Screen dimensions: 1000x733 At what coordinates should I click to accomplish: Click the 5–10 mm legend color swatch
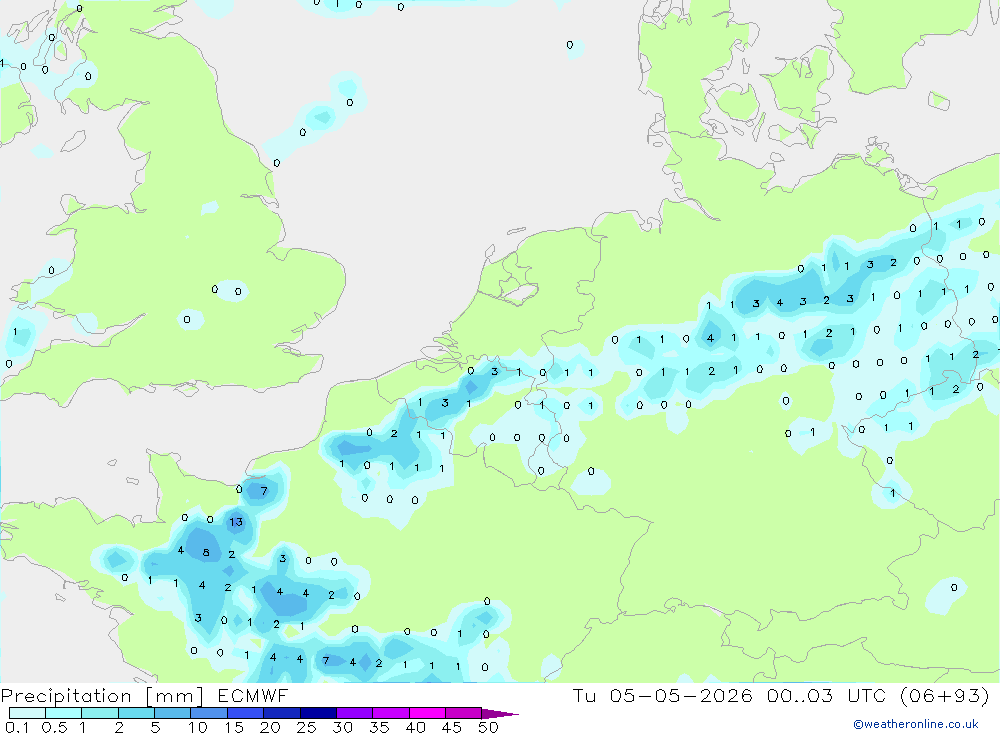point(173,713)
